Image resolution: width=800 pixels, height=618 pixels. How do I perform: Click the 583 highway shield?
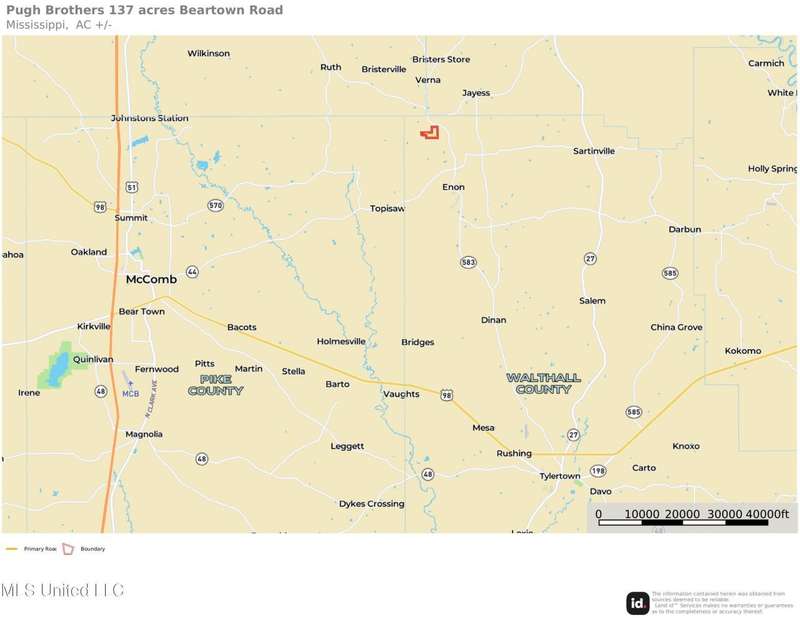coord(468,262)
